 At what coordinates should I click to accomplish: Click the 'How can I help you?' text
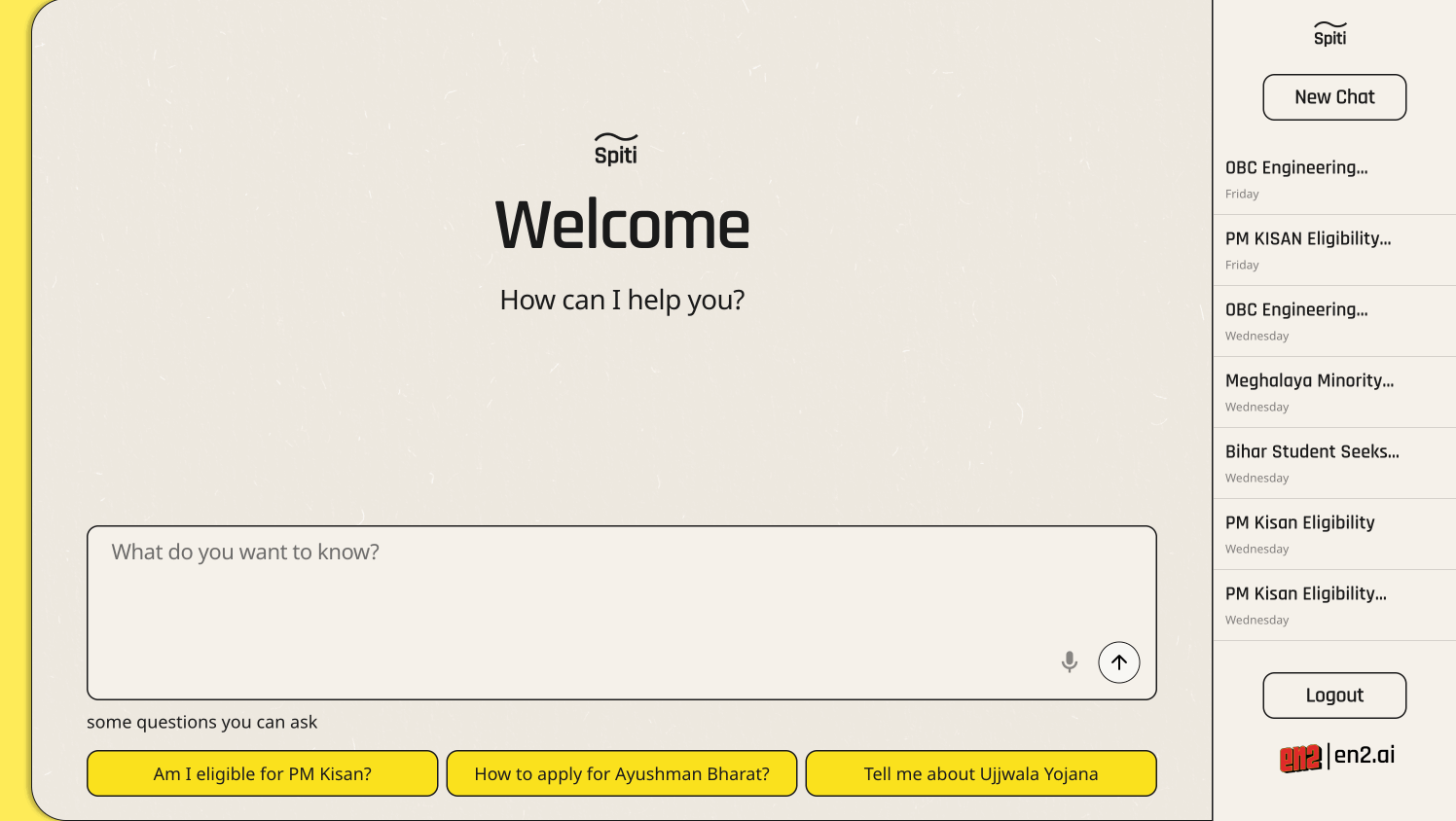pyautogui.click(x=622, y=301)
